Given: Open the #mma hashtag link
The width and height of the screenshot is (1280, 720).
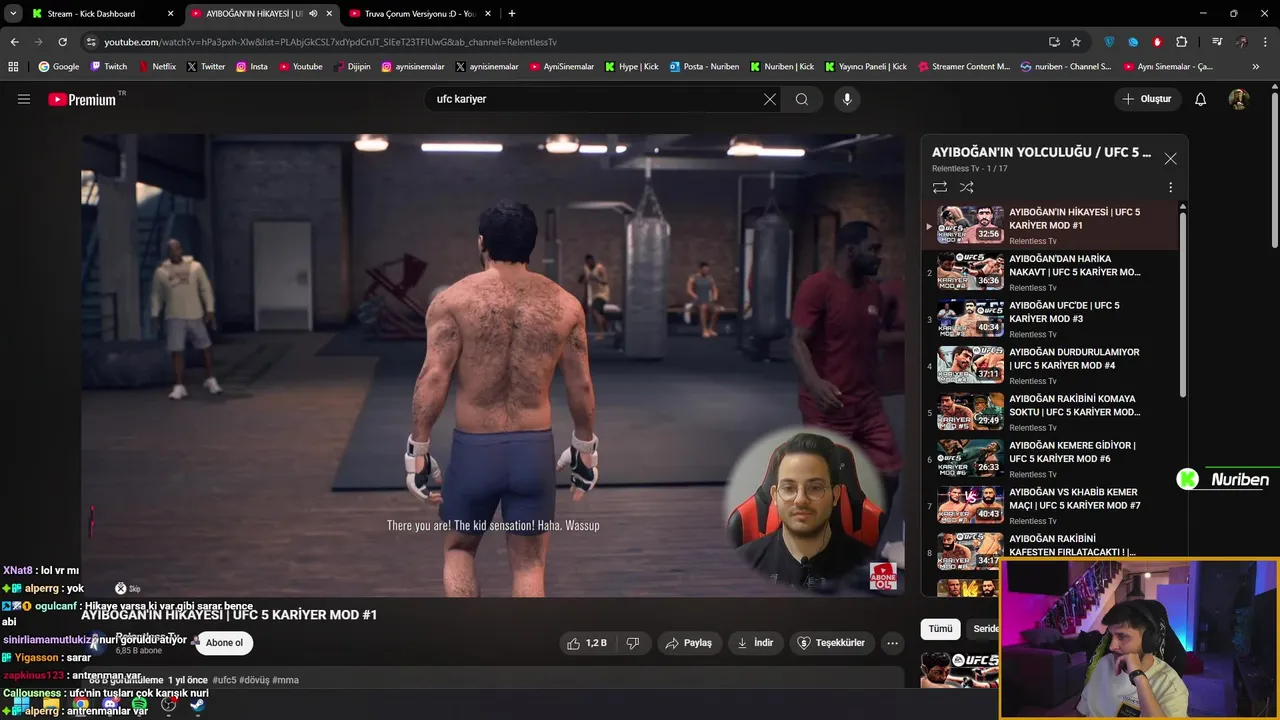Looking at the screenshot, I should [285, 680].
